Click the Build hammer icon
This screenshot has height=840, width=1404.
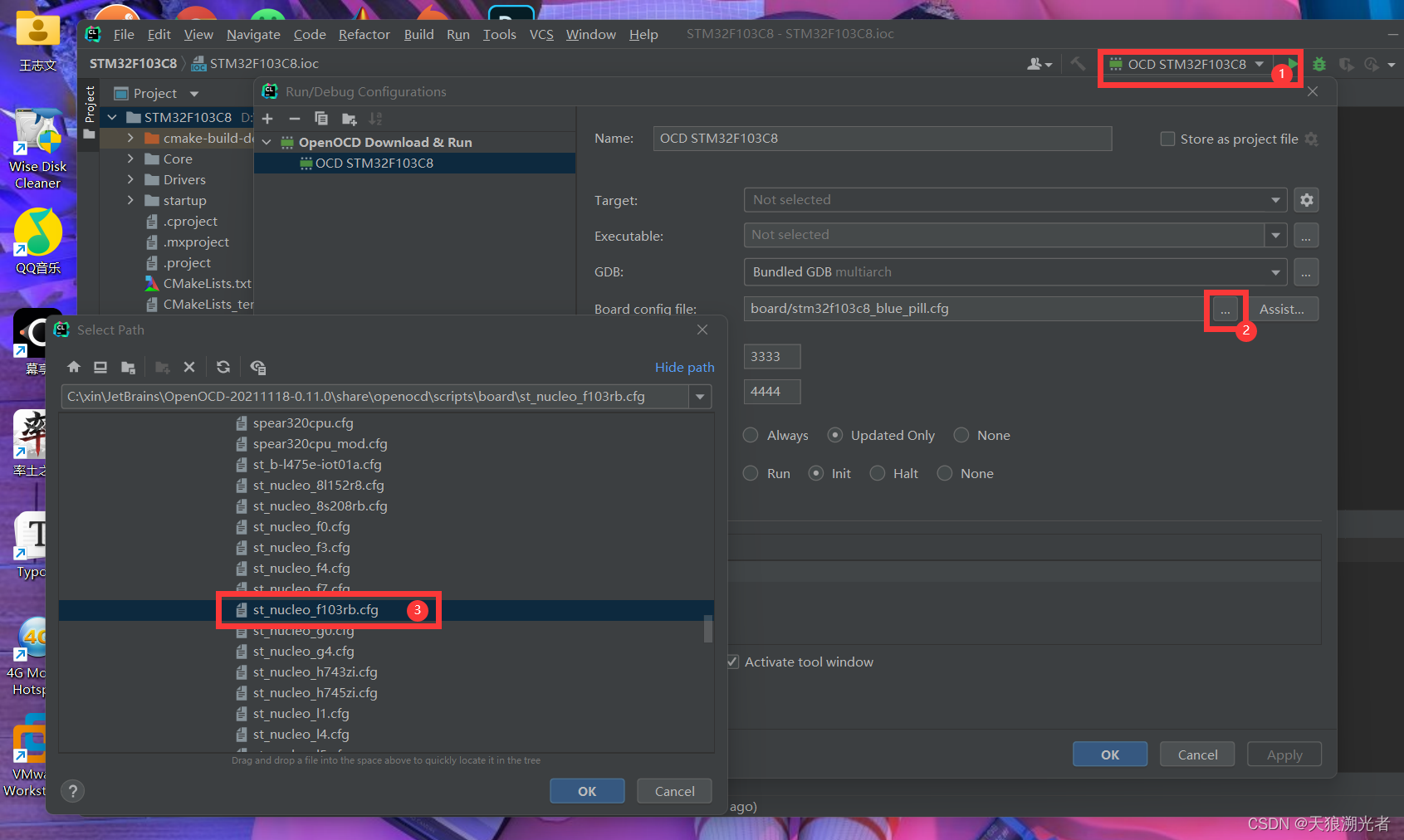1078,64
